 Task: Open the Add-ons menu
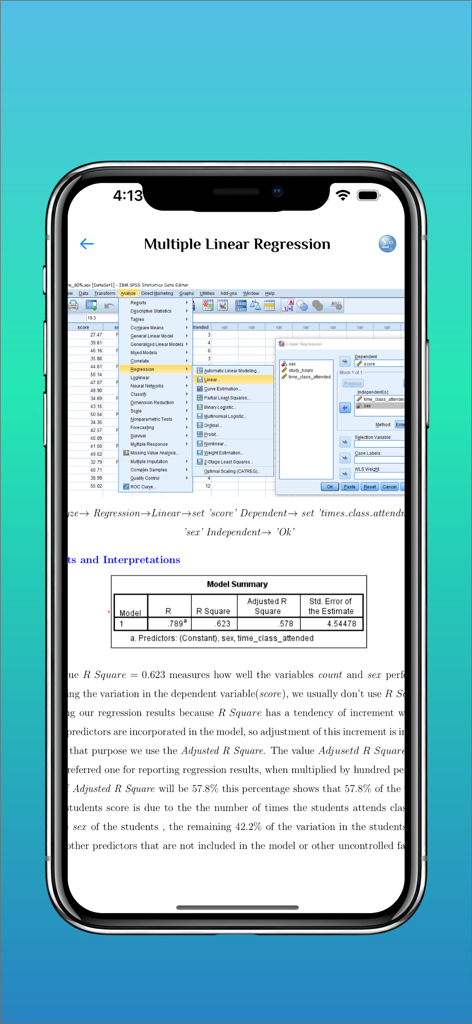click(x=230, y=293)
